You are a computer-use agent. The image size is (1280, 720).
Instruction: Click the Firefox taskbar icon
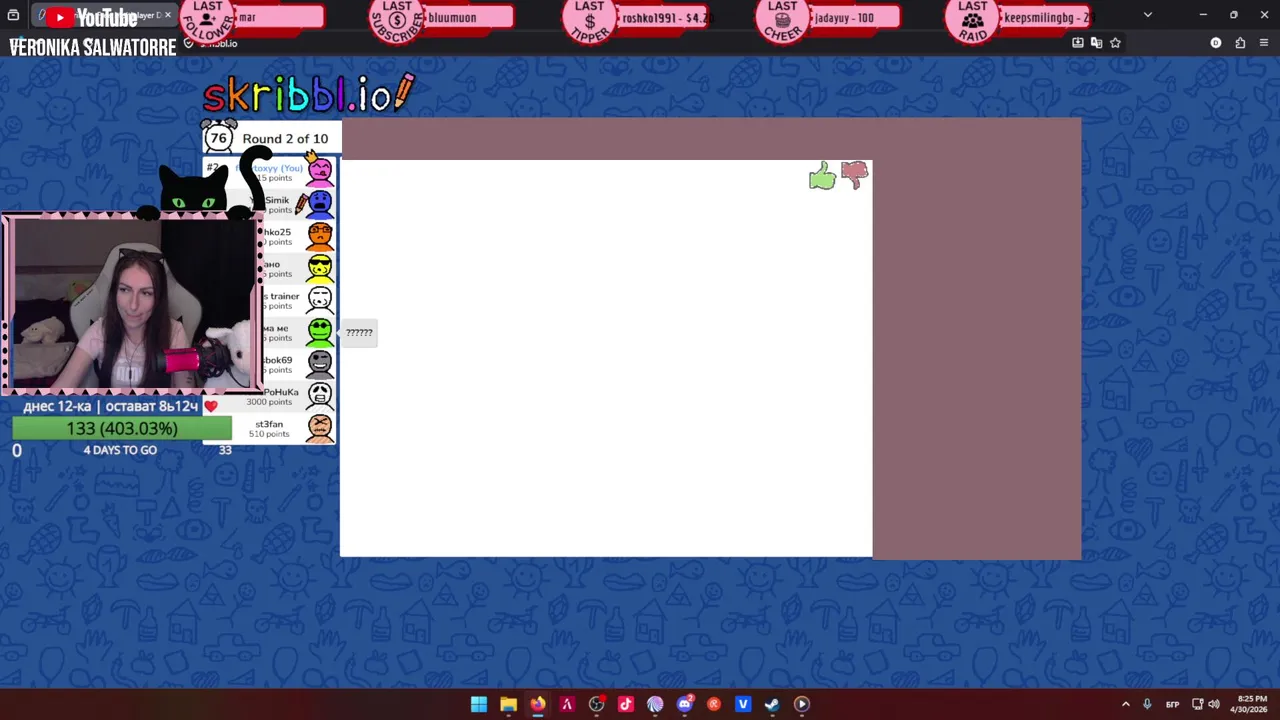click(x=538, y=704)
